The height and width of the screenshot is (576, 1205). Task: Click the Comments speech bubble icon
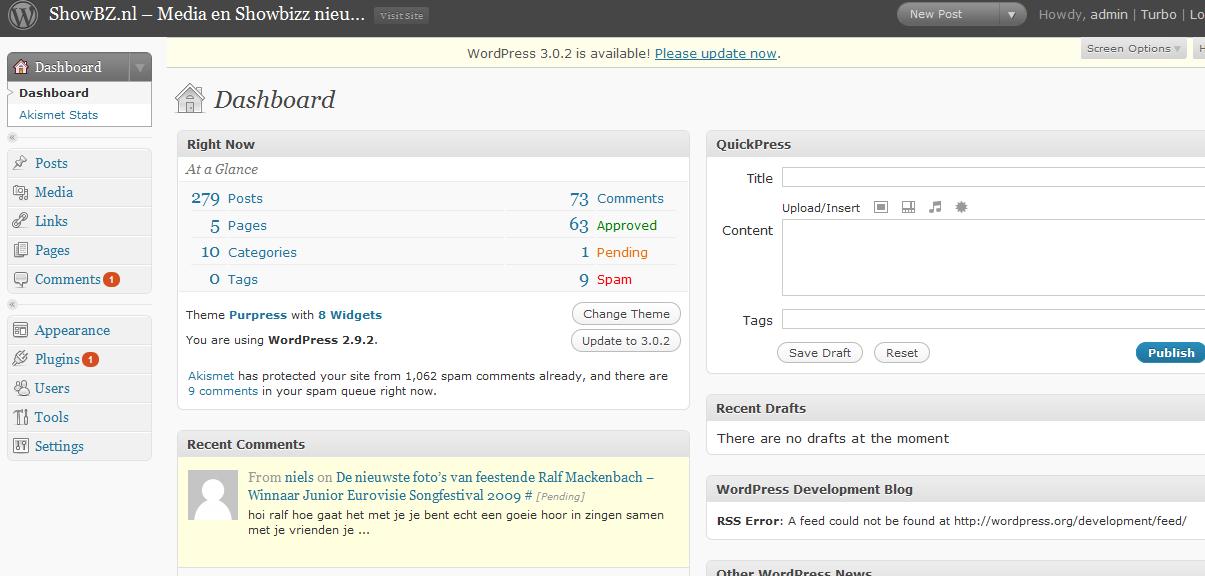(x=21, y=279)
